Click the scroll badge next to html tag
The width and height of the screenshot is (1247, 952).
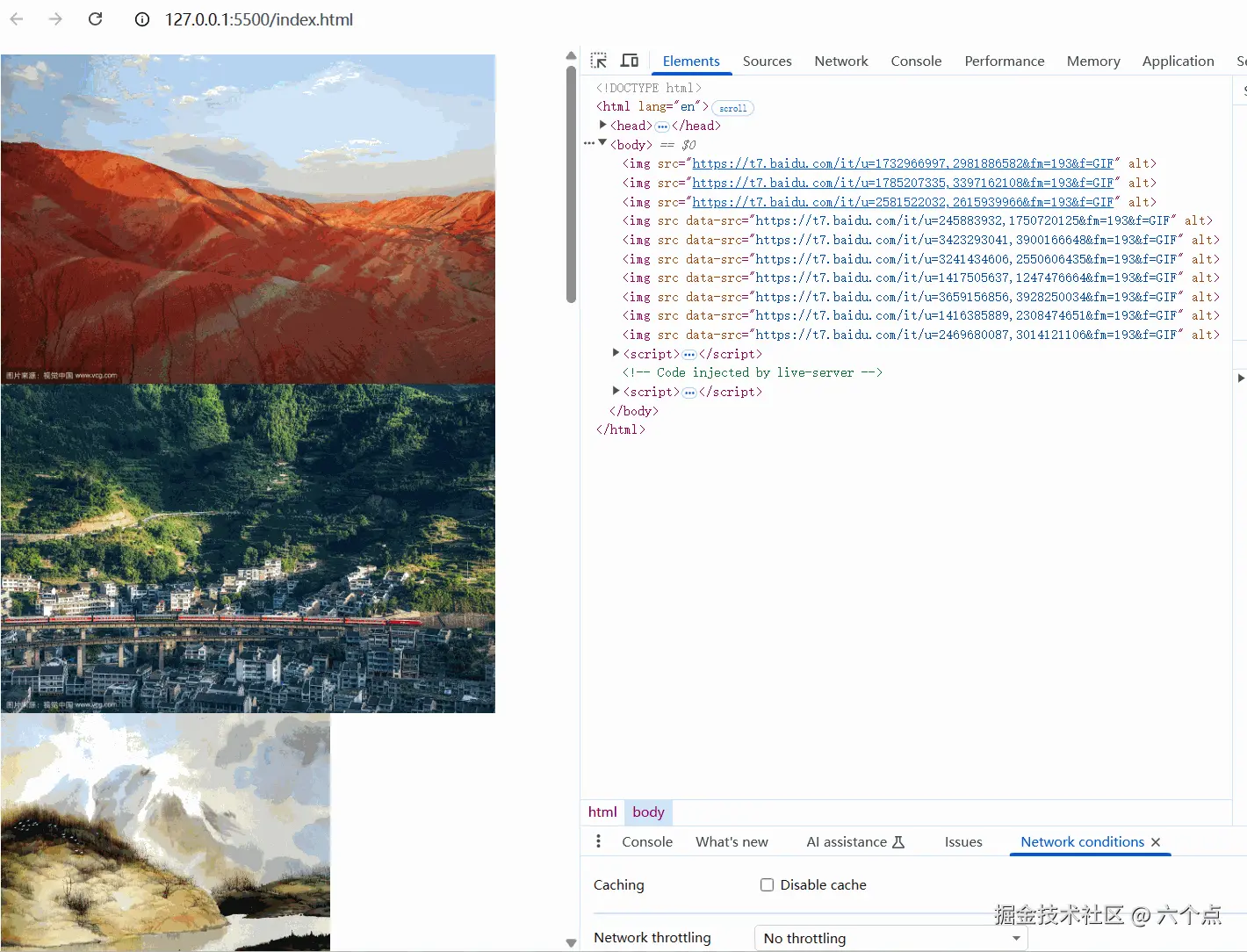pyautogui.click(x=732, y=108)
